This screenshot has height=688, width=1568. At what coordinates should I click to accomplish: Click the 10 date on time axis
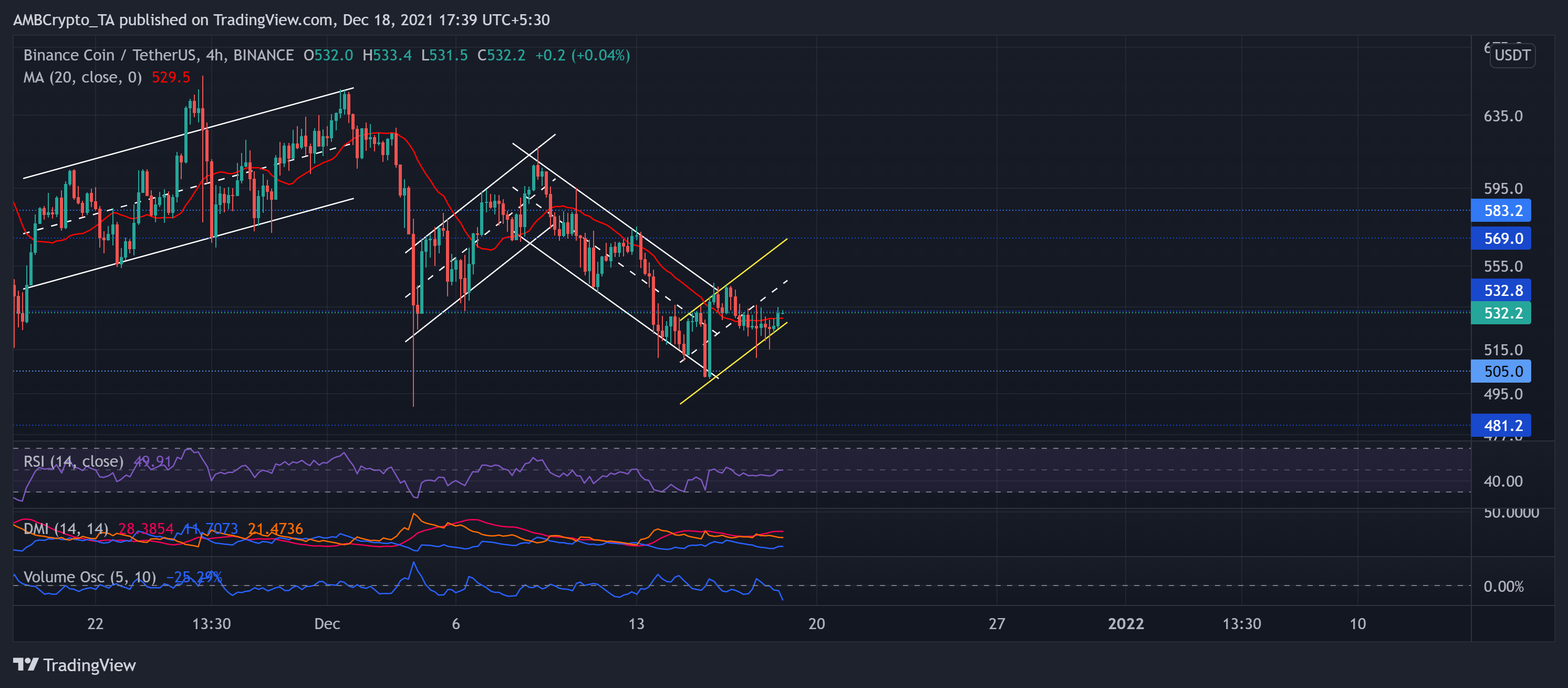[1357, 624]
